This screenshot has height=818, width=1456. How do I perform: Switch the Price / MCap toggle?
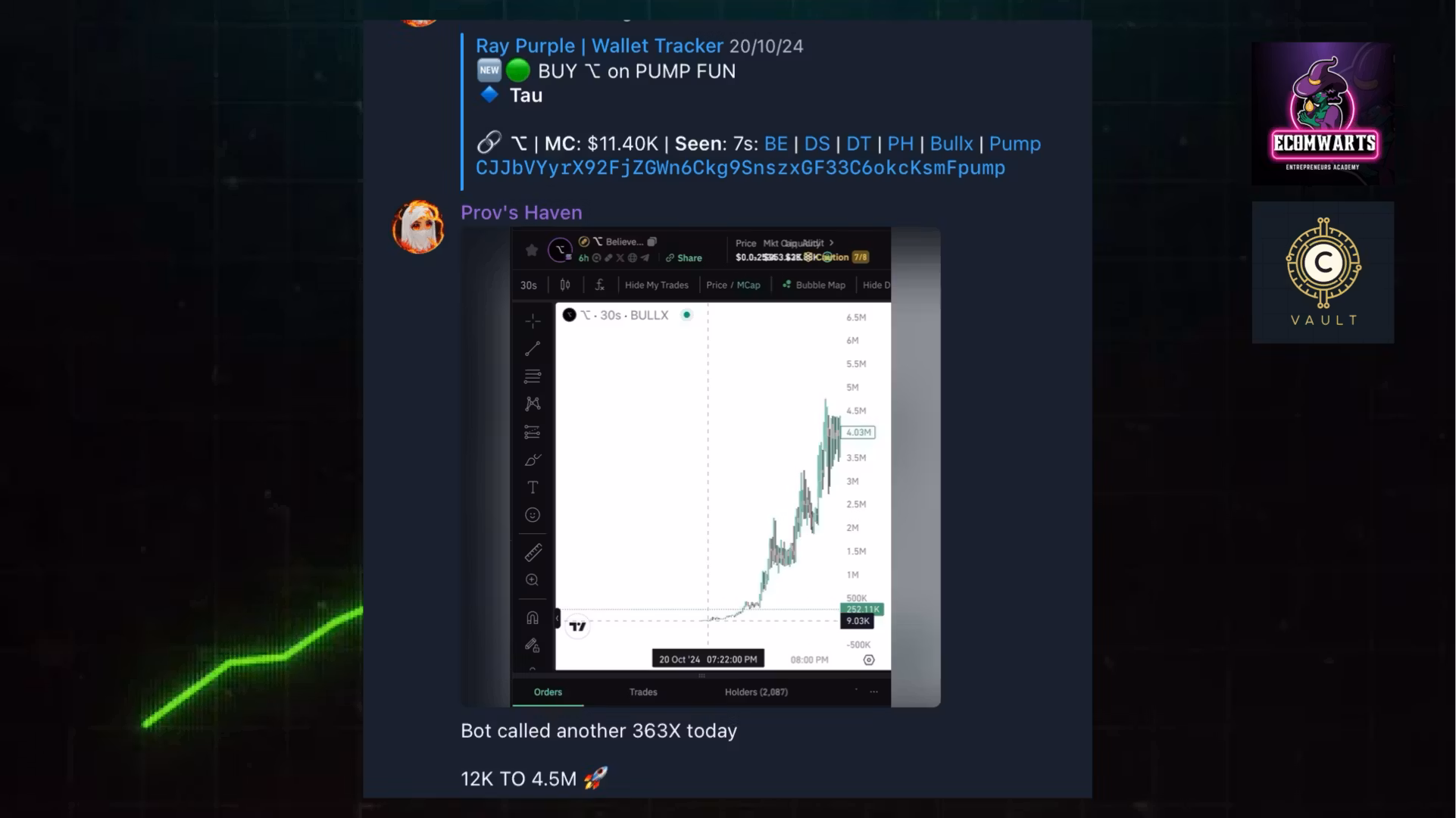(x=733, y=286)
